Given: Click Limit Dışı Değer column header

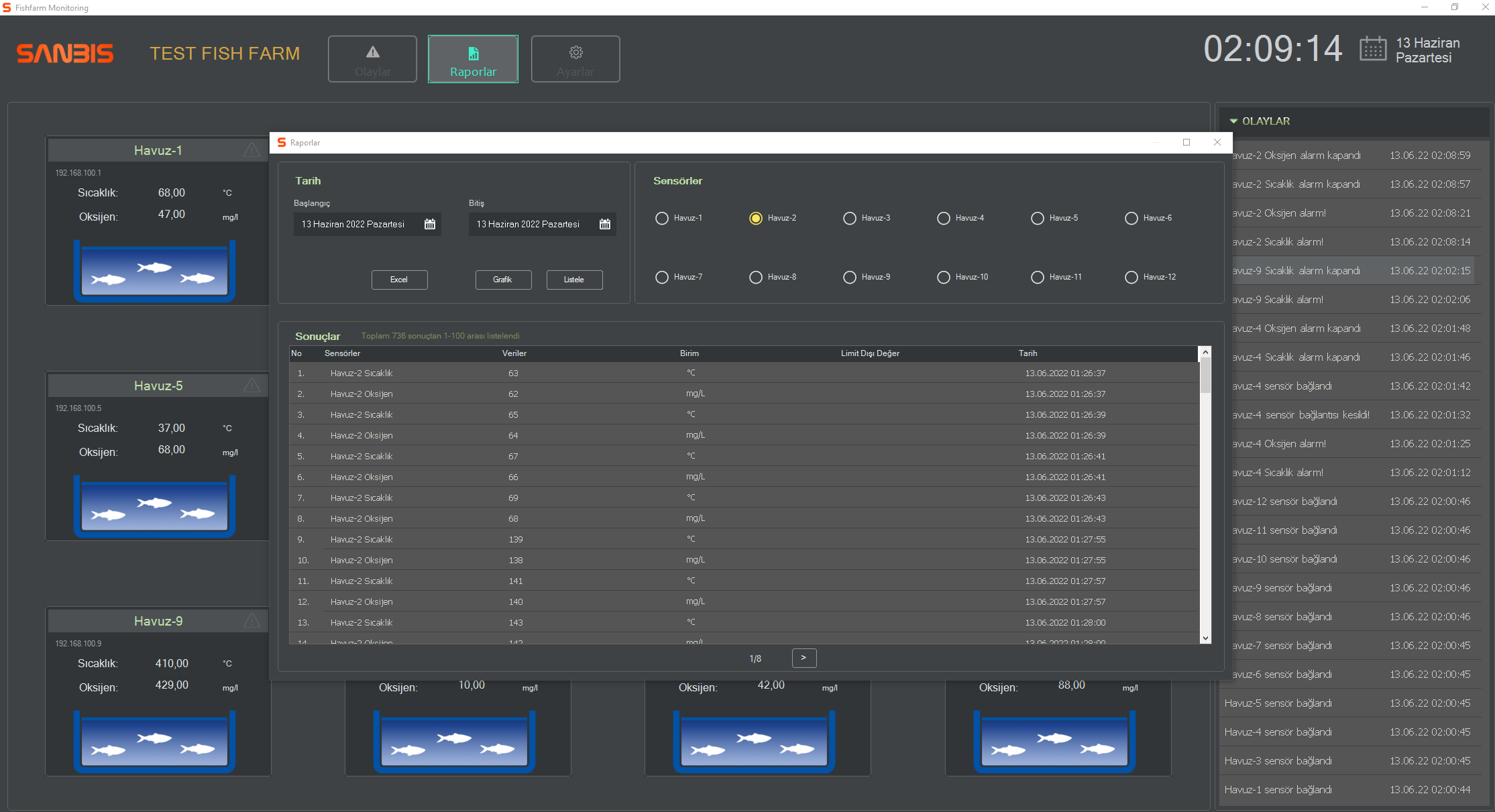Looking at the screenshot, I should (x=870, y=353).
